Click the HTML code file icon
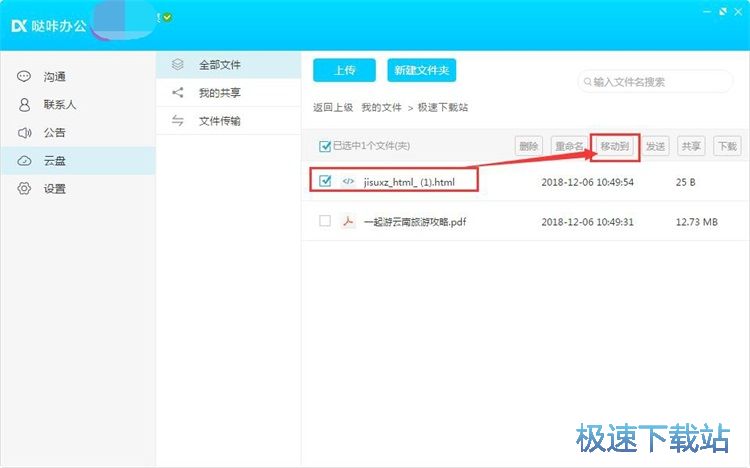Viewport: 750px width, 468px height. coord(348,181)
